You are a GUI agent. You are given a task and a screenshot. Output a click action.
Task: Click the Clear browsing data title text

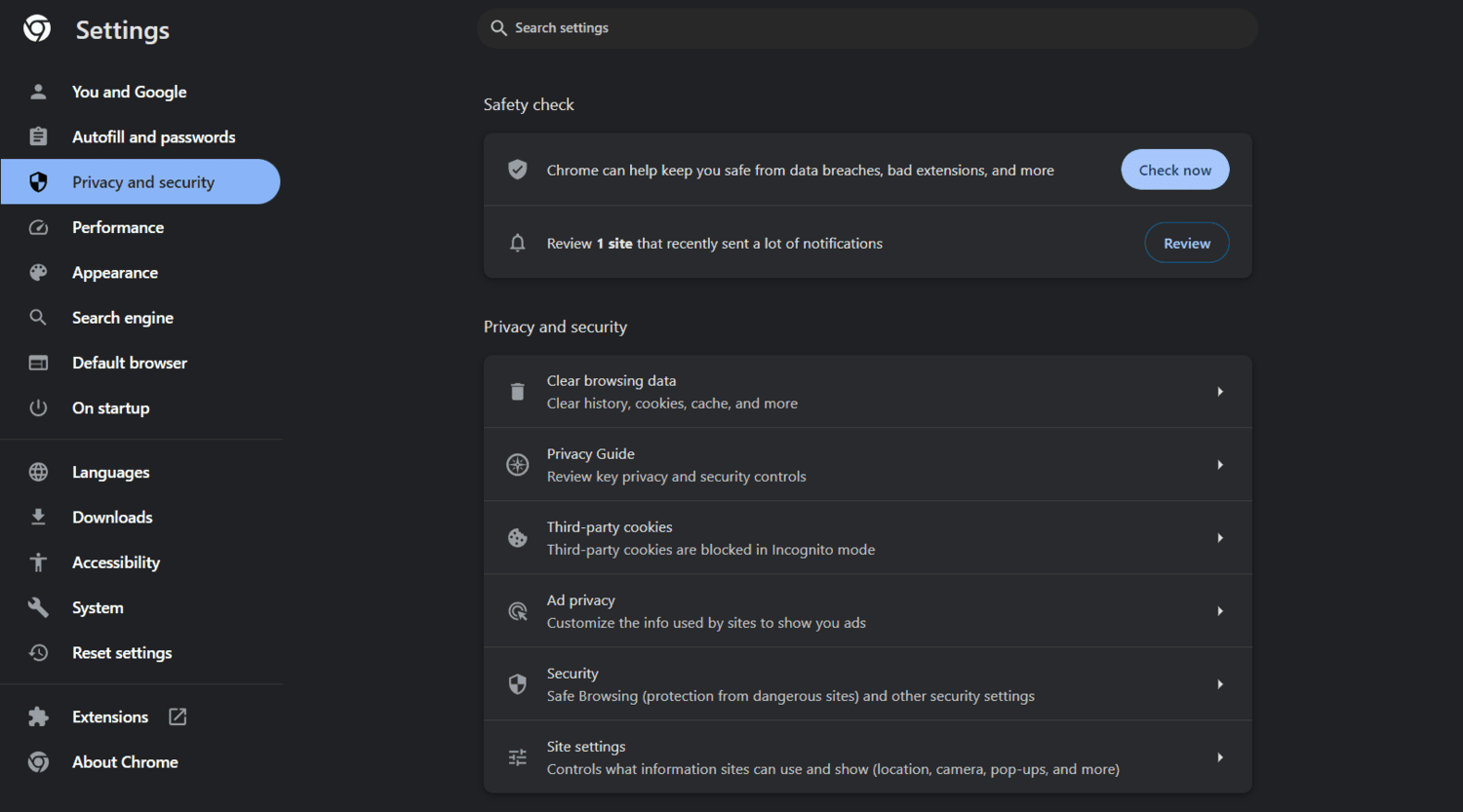coord(612,380)
